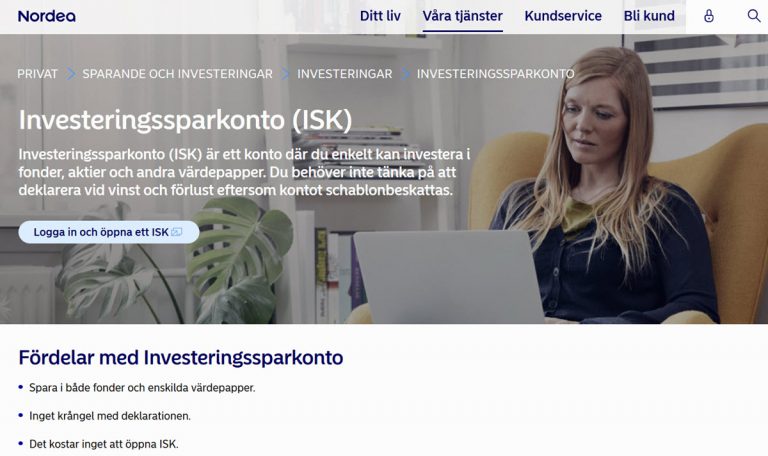Click the Nordea logo
The image size is (768, 456).
[x=47, y=16]
